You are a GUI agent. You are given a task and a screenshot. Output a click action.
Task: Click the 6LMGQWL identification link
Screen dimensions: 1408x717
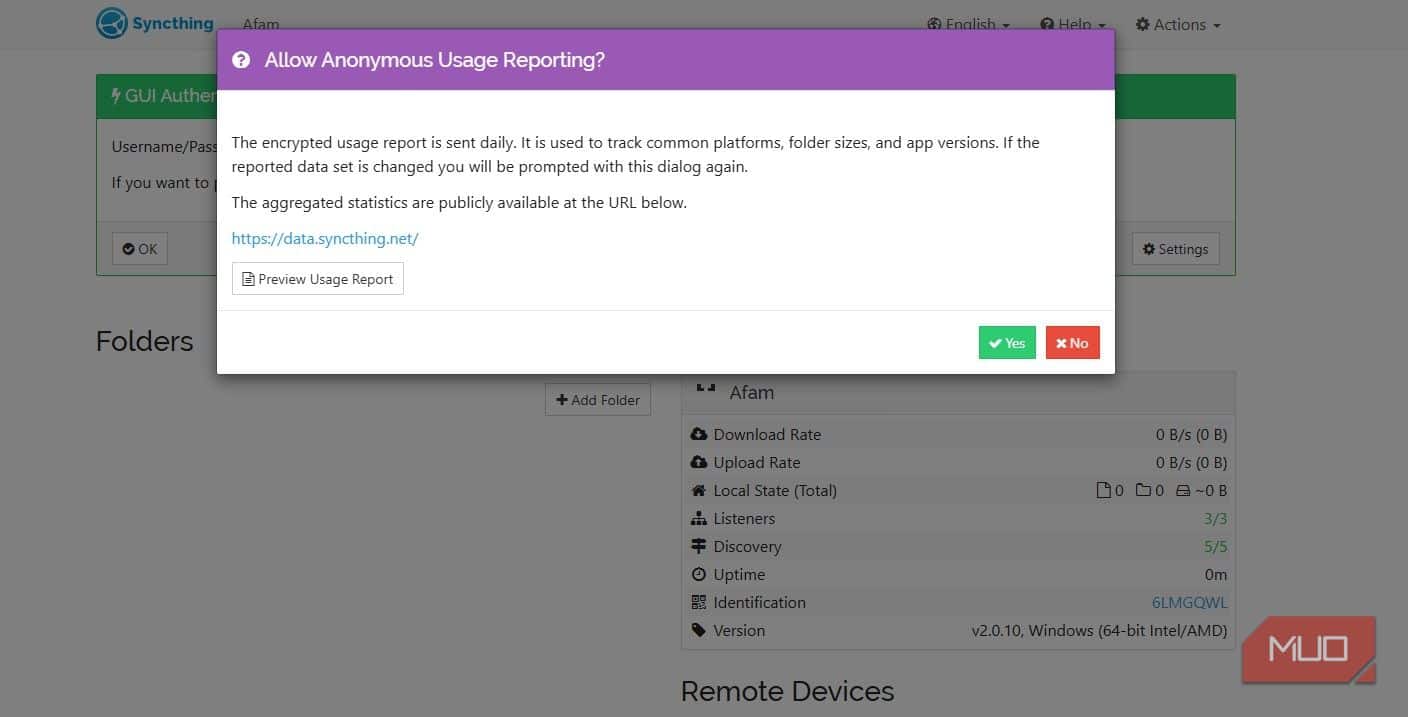pyautogui.click(x=1190, y=602)
